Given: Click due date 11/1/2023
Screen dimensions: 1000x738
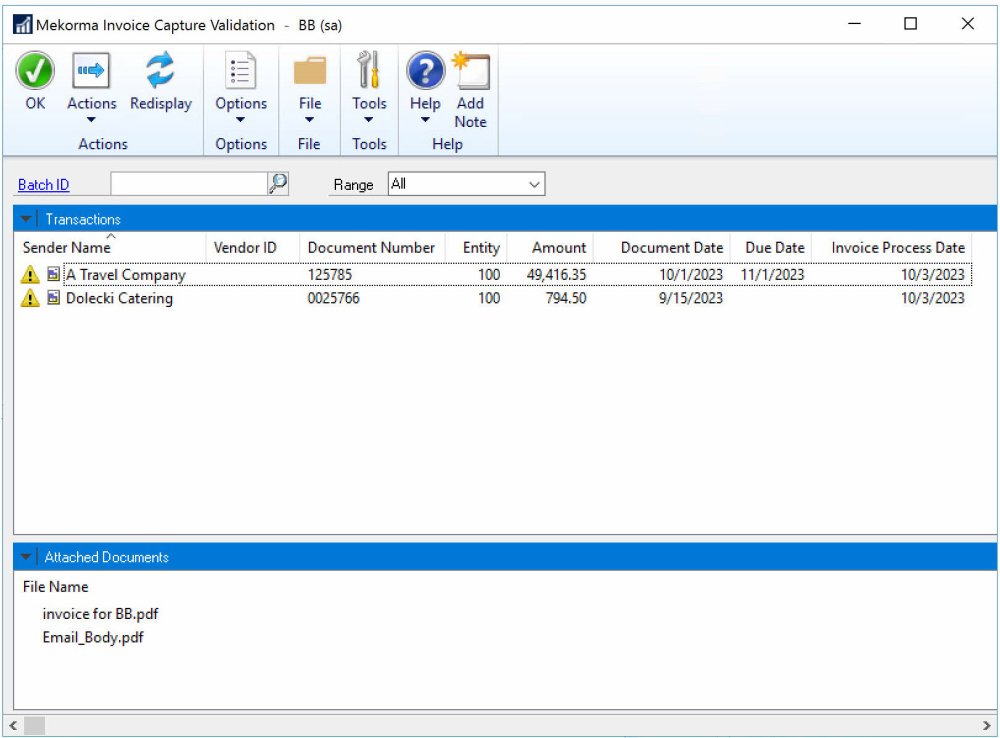Looking at the screenshot, I should point(772,275).
